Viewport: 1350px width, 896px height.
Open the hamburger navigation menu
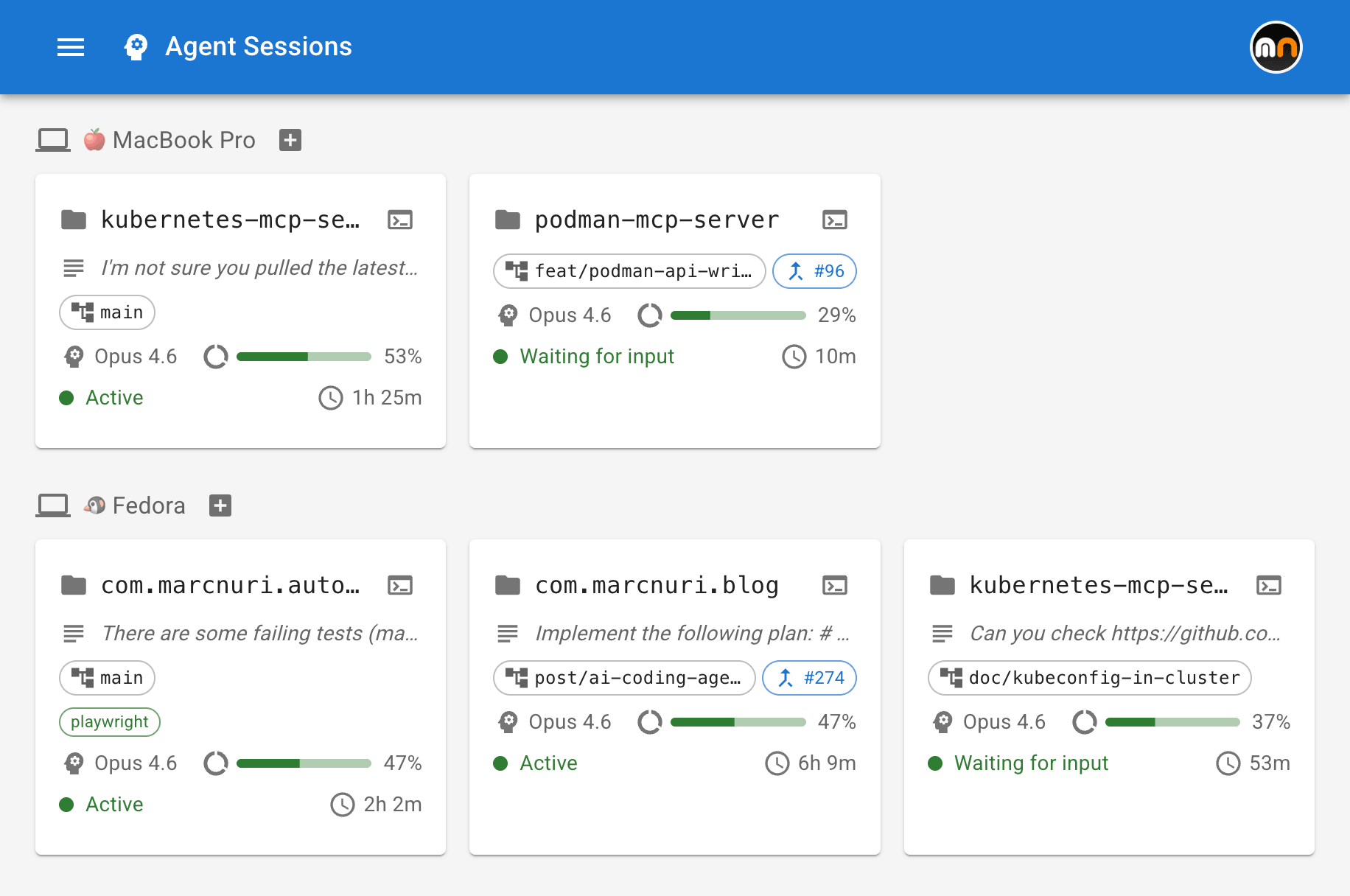pos(71,46)
